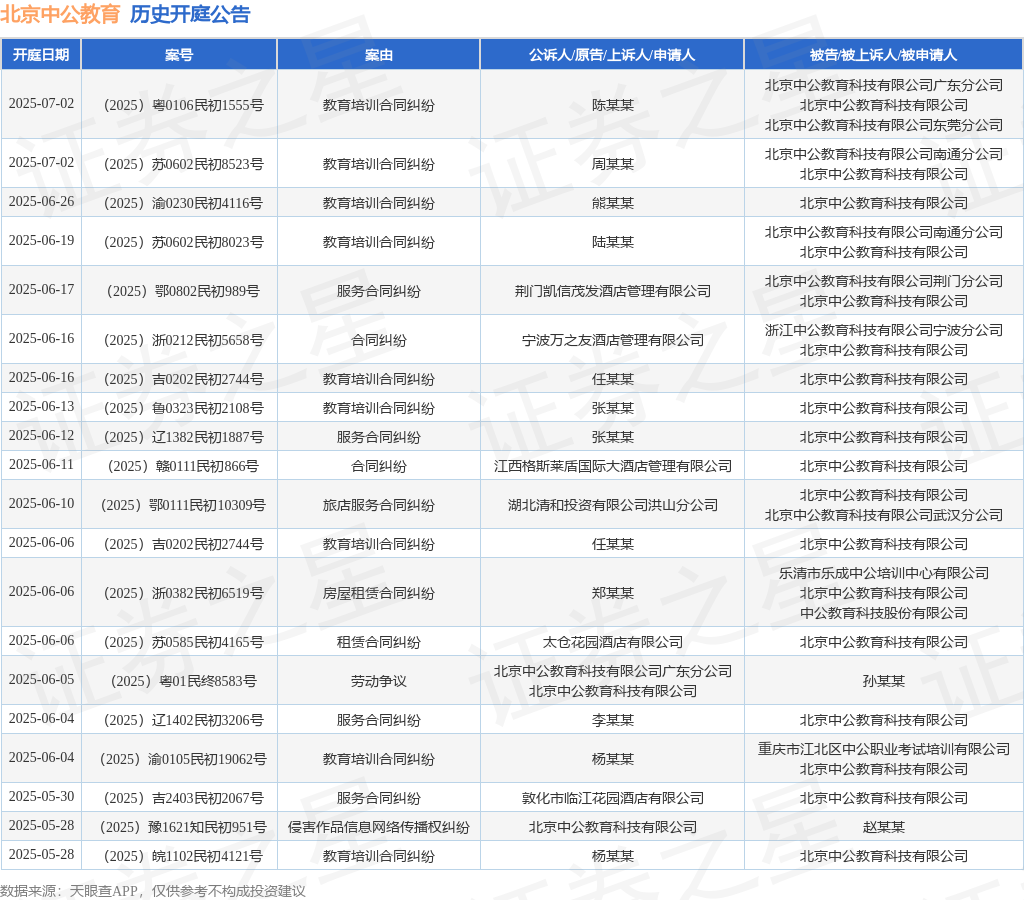1024x900 pixels.
Task: Select the date 2025-06-13
Action: (x=41, y=406)
